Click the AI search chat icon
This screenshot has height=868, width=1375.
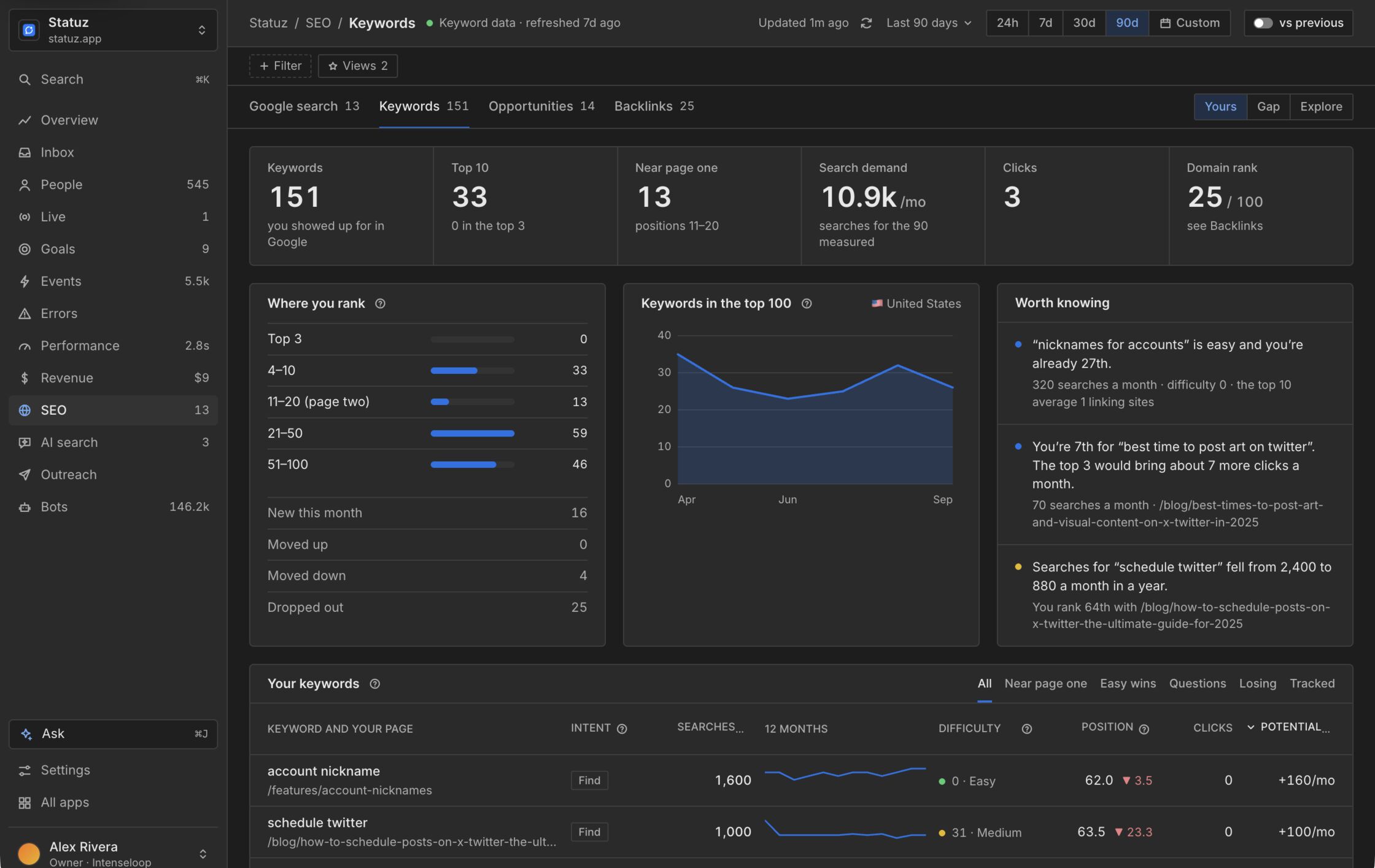25,443
